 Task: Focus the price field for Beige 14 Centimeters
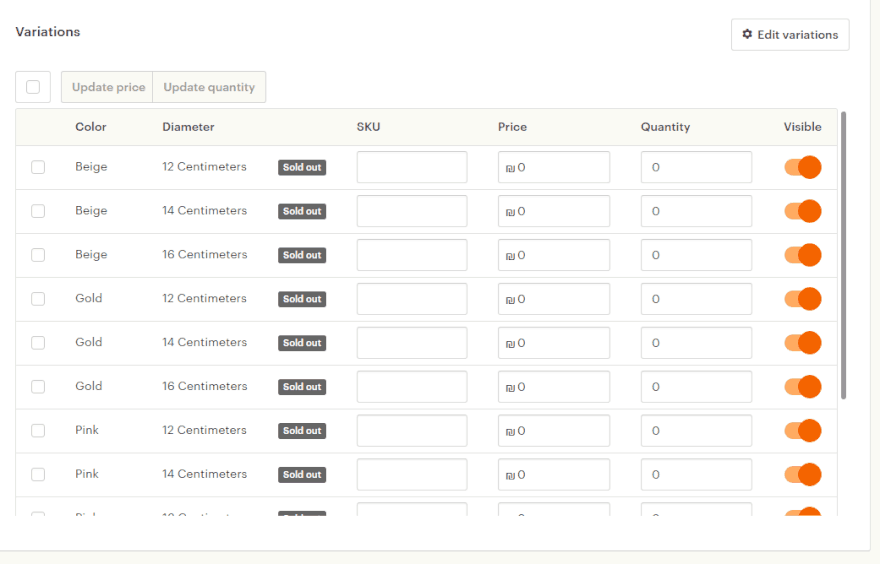pyautogui.click(x=554, y=211)
